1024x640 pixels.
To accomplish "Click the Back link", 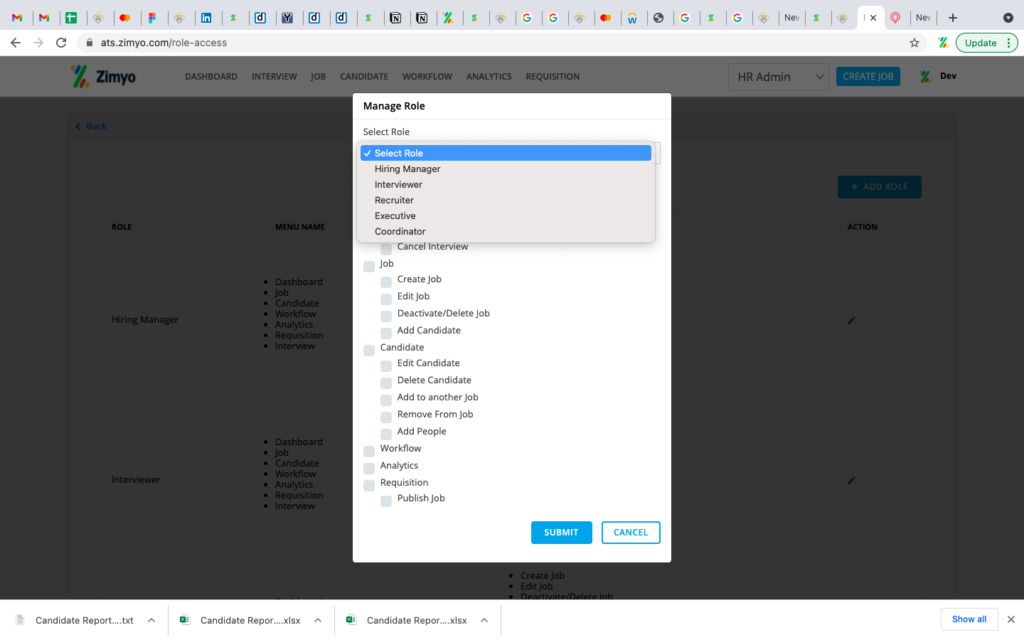I will click(x=91, y=126).
